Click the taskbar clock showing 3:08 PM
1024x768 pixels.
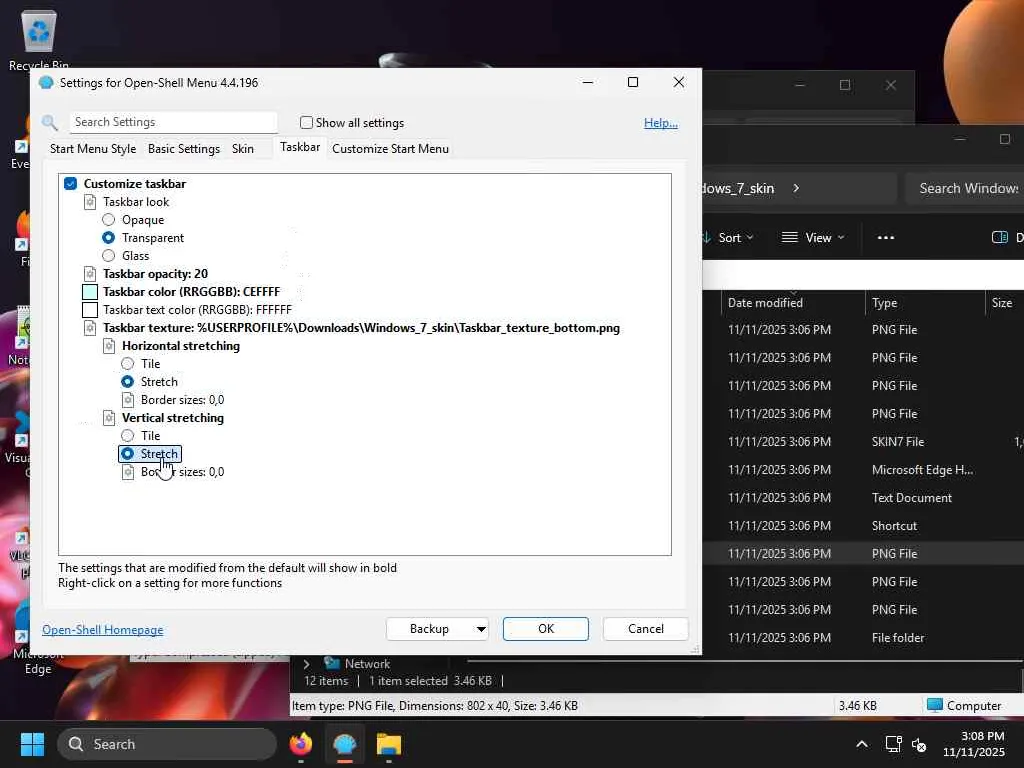pyautogui.click(x=974, y=744)
